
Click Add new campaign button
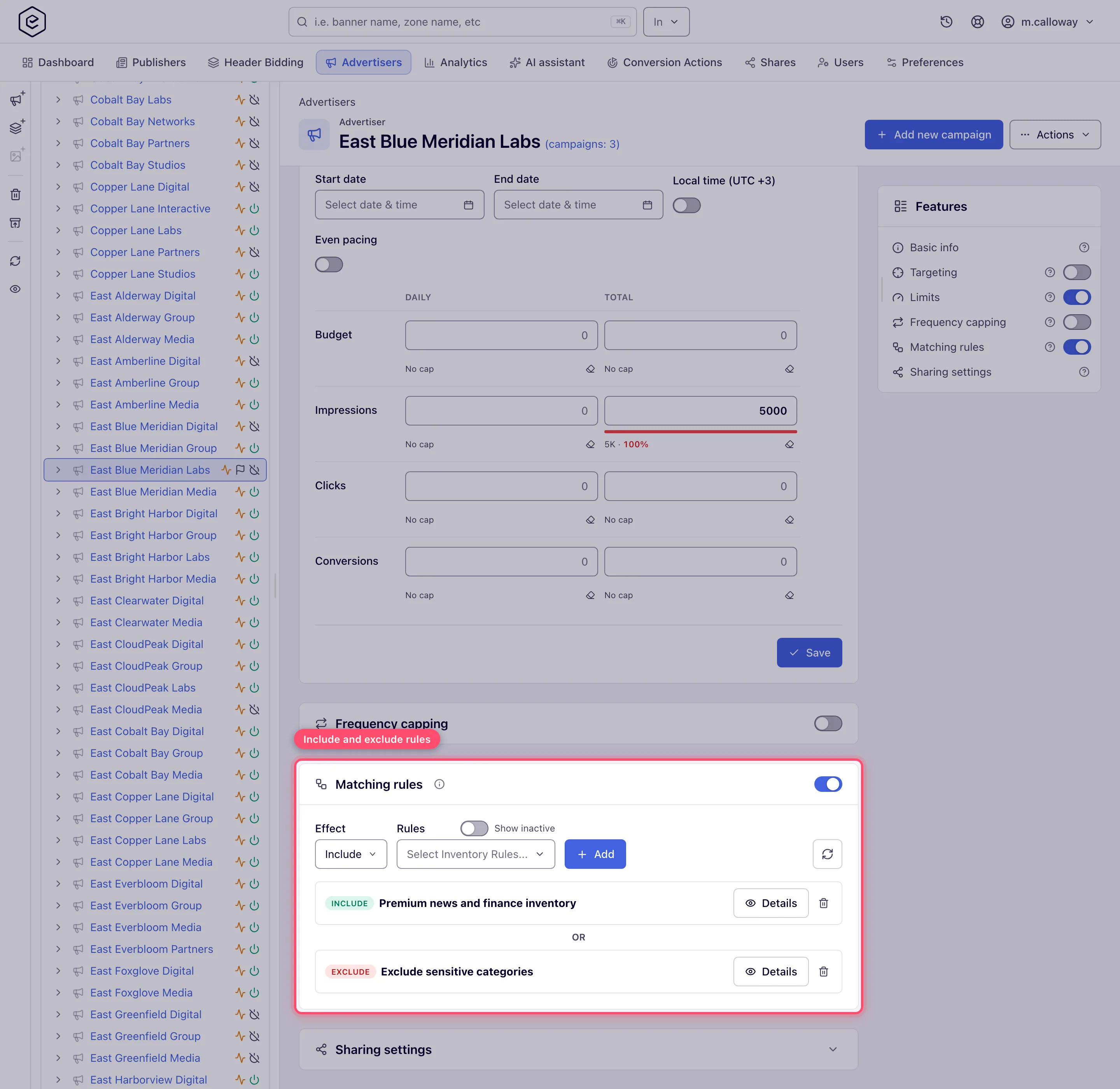933,135
